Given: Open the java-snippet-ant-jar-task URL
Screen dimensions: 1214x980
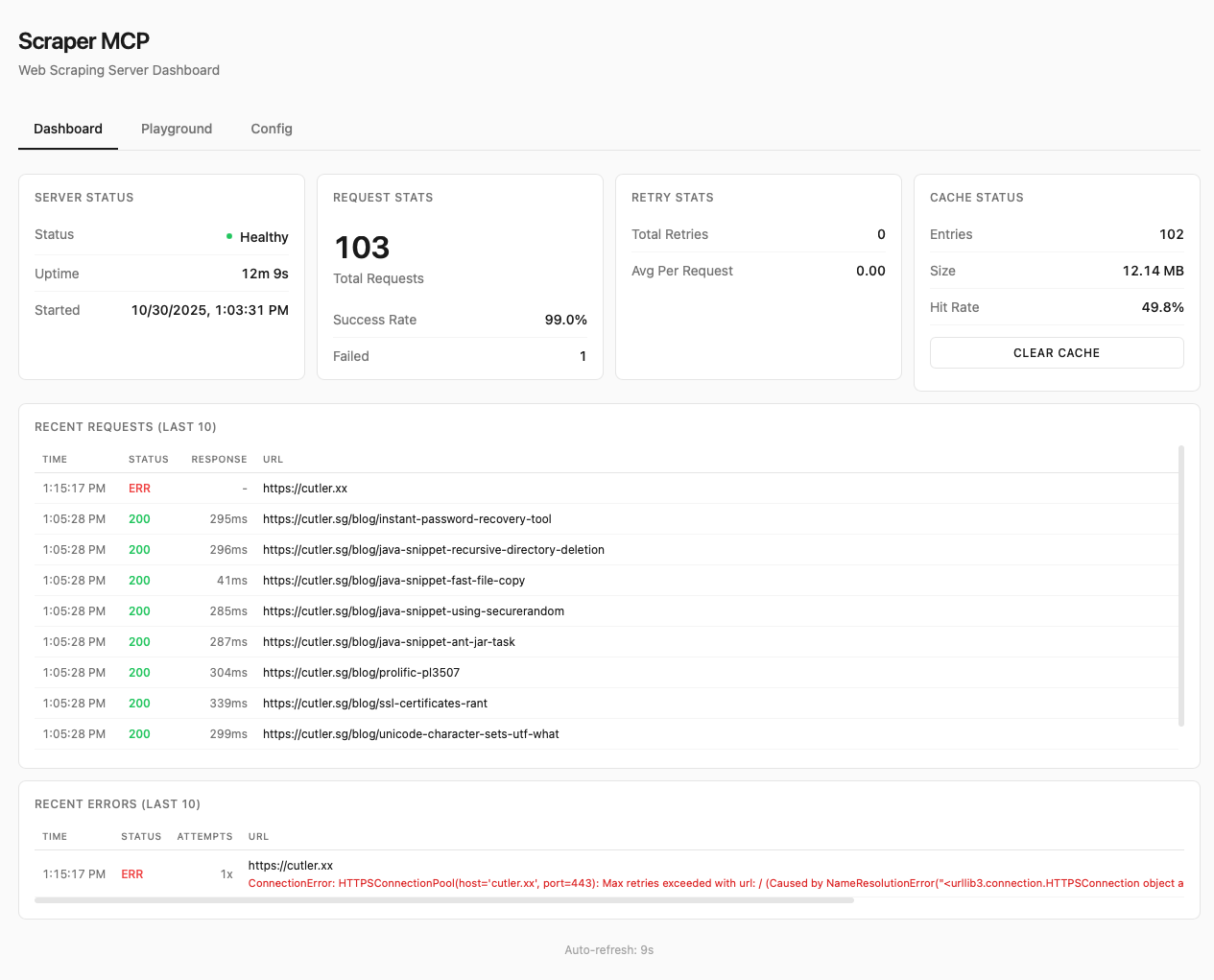Looking at the screenshot, I should coord(389,642).
